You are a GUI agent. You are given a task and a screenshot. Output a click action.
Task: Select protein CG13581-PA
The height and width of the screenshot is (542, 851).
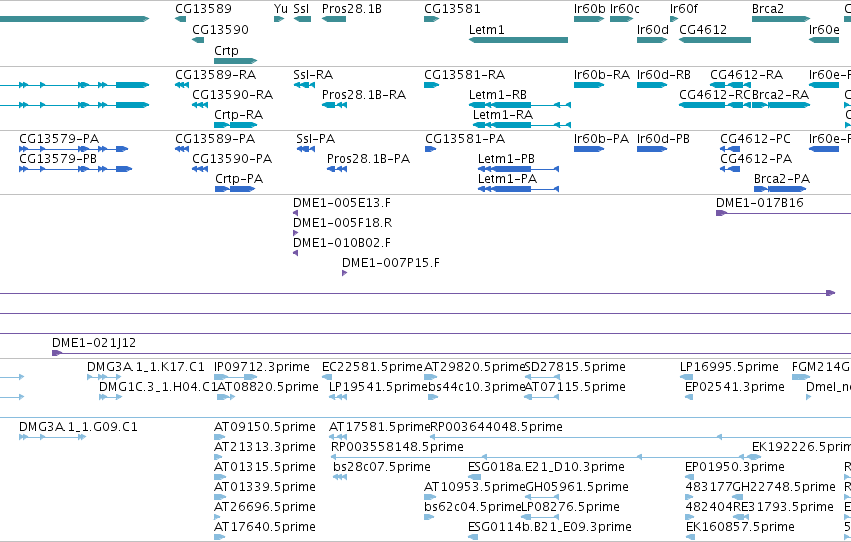tap(430, 149)
